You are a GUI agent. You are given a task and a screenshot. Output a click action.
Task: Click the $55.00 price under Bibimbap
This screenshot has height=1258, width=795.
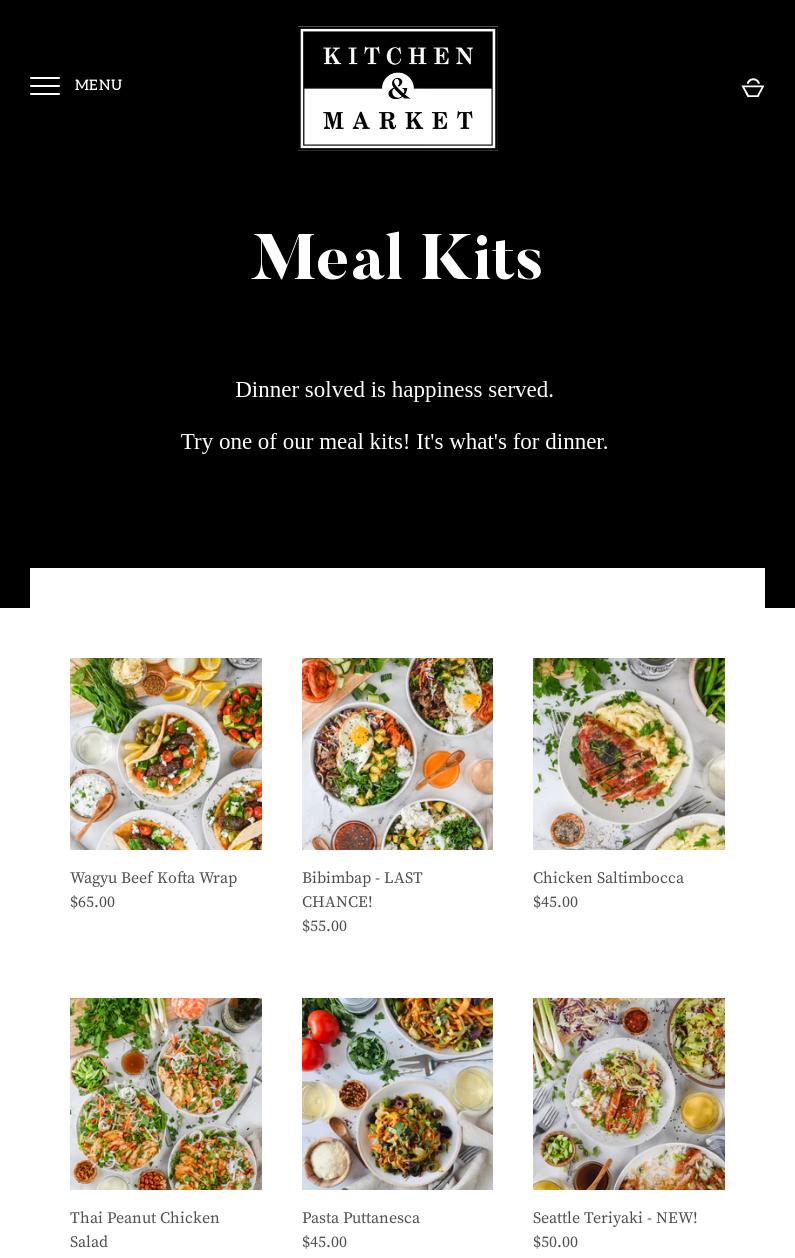[324, 926]
